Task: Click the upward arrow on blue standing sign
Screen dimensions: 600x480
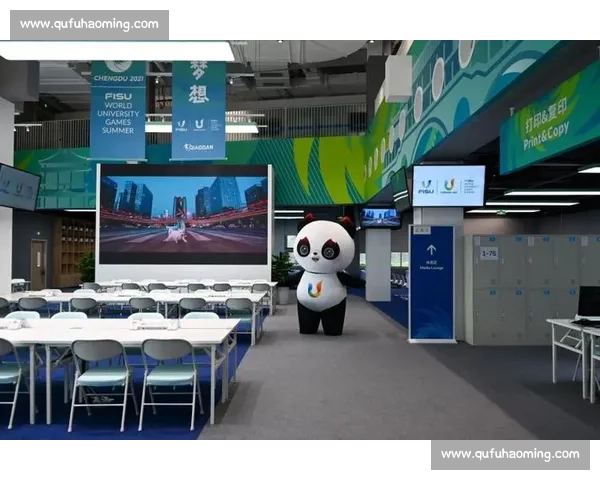Action: (431, 250)
